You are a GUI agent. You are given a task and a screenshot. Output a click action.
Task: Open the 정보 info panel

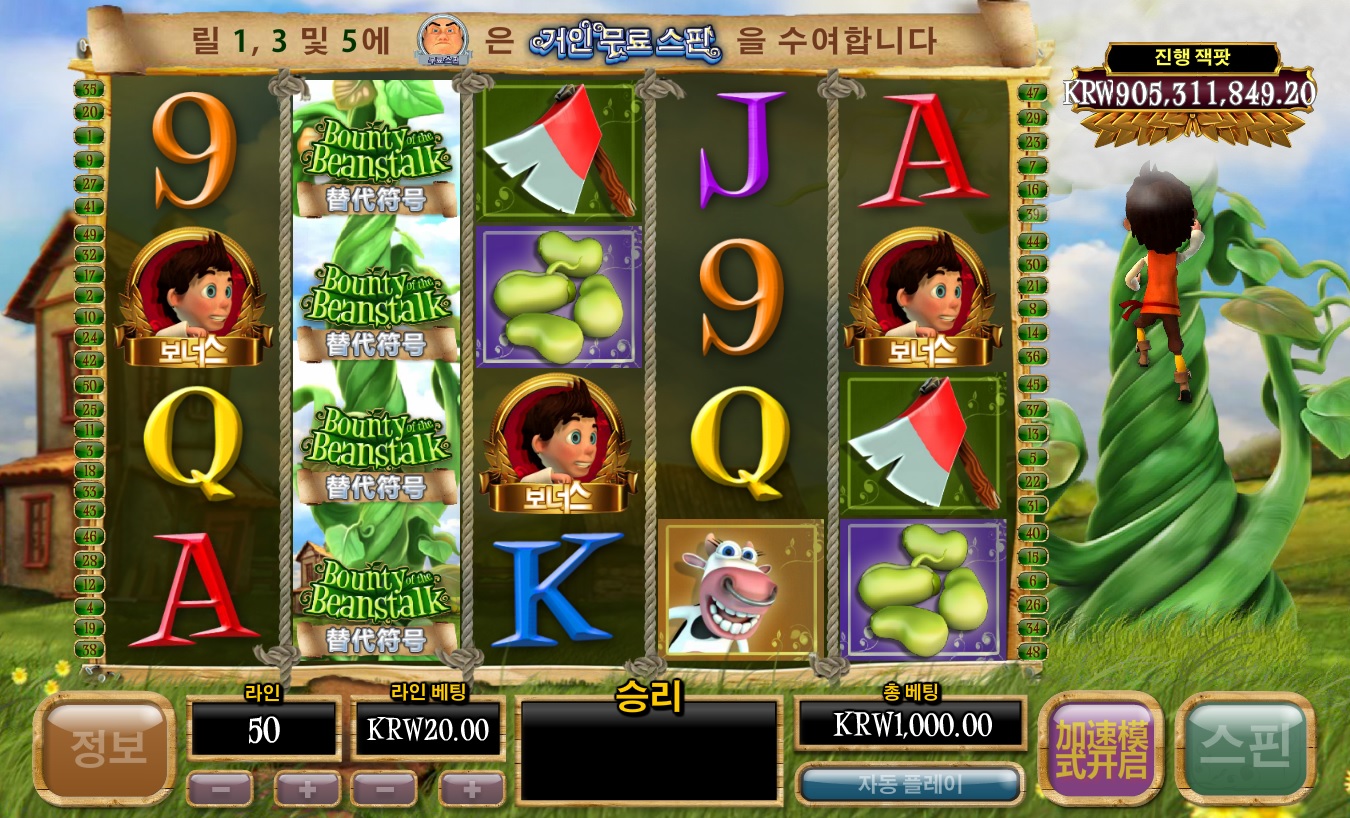click(x=104, y=748)
